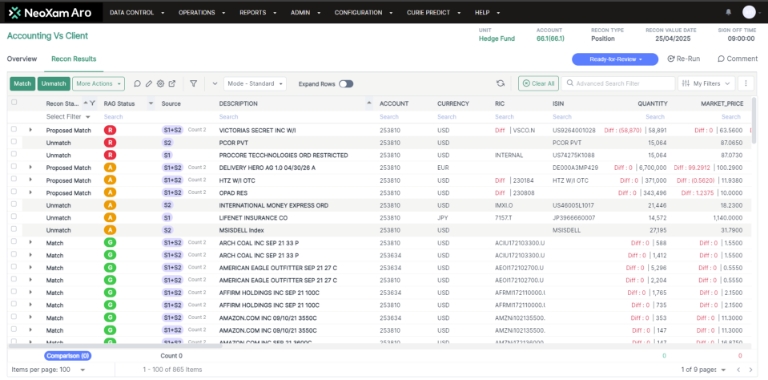Image resolution: width=768 pixels, height=380 pixels.
Task: Check the PCOR PVT row checkbox
Action: coord(14,142)
